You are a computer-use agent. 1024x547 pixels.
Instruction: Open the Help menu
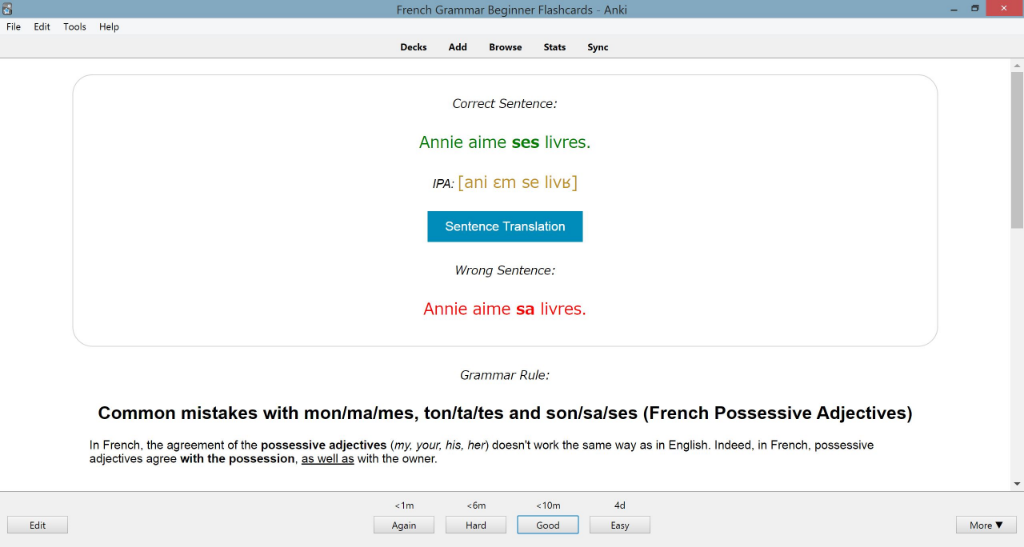point(109,27)
